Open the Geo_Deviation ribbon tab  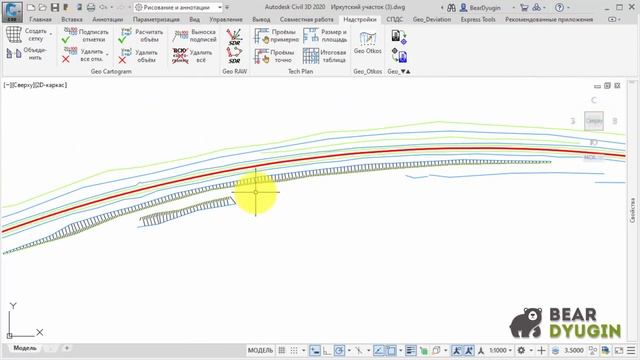tap(432, 19)
